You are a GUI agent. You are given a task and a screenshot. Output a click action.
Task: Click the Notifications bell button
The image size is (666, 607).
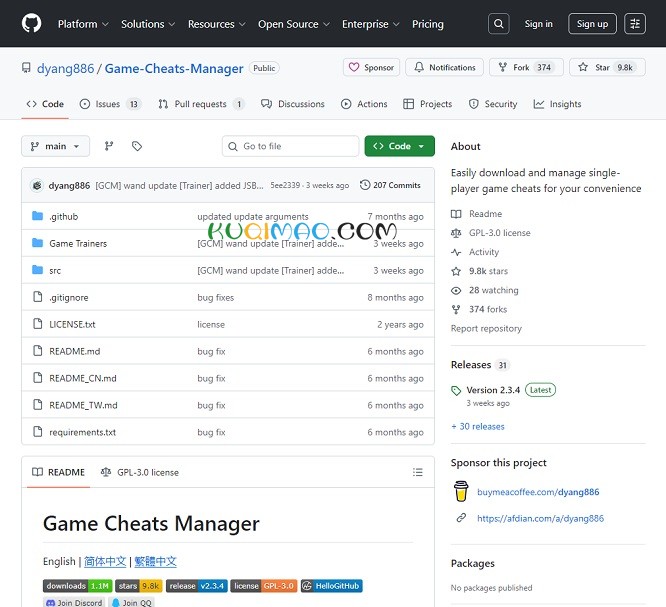click(x=444, y=68)
